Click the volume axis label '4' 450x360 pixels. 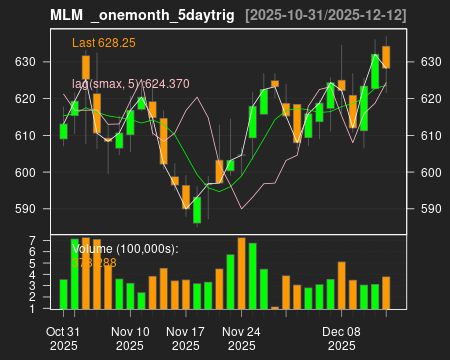coord(32,275)
